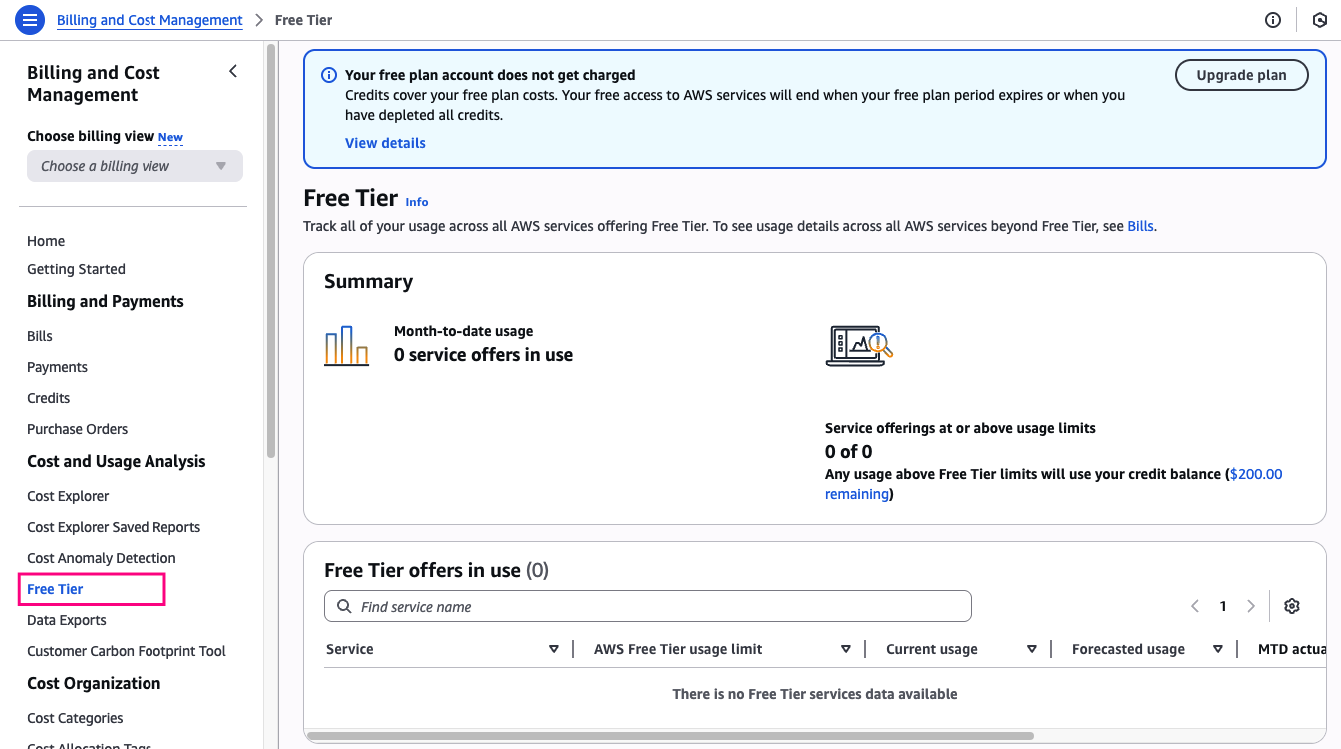Screen dimensions: 1341x749
Task: Click the hexagon icon at top right
Action: click(x=1319, y=20)
